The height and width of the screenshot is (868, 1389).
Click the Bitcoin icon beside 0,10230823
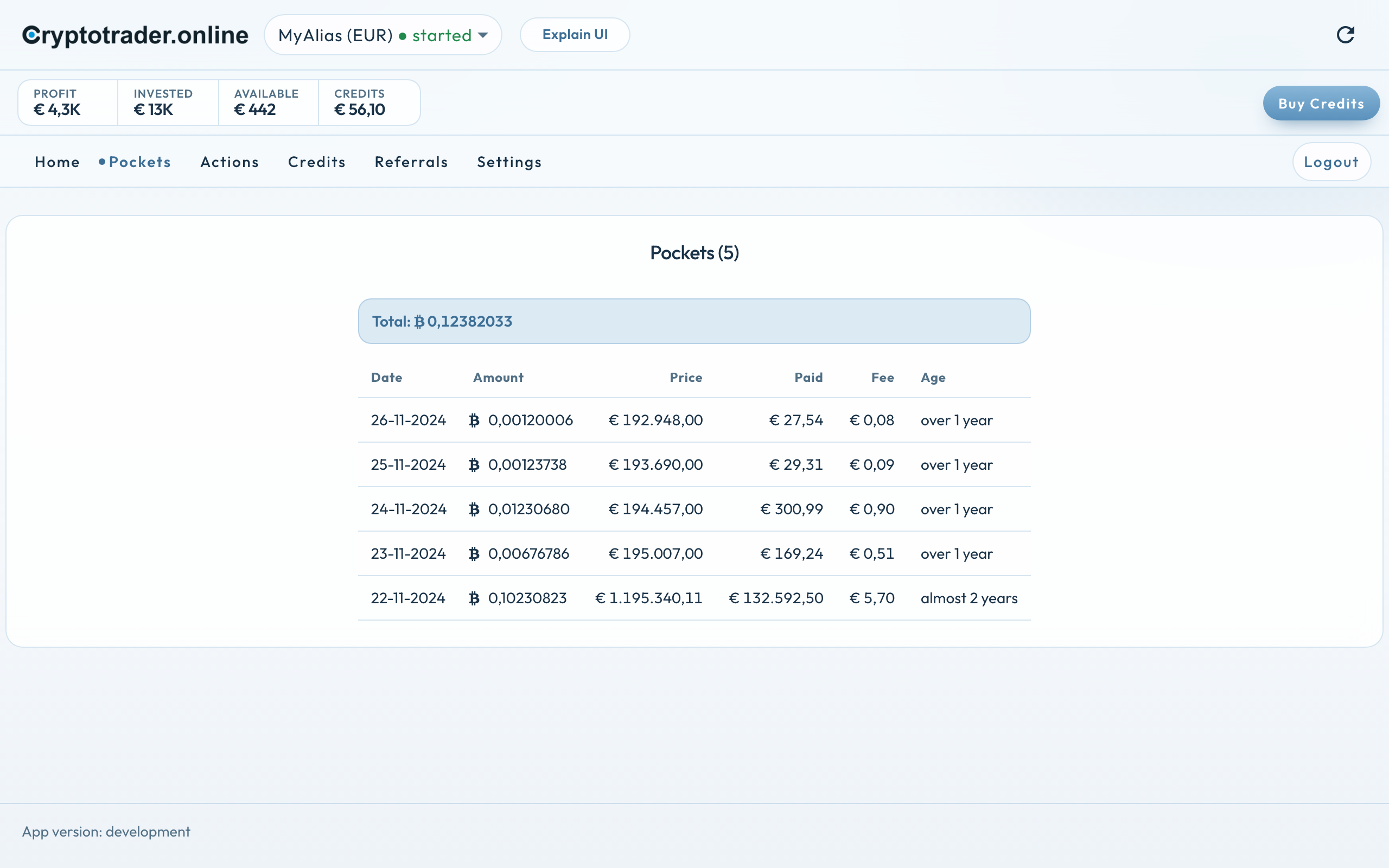(474, 599)
